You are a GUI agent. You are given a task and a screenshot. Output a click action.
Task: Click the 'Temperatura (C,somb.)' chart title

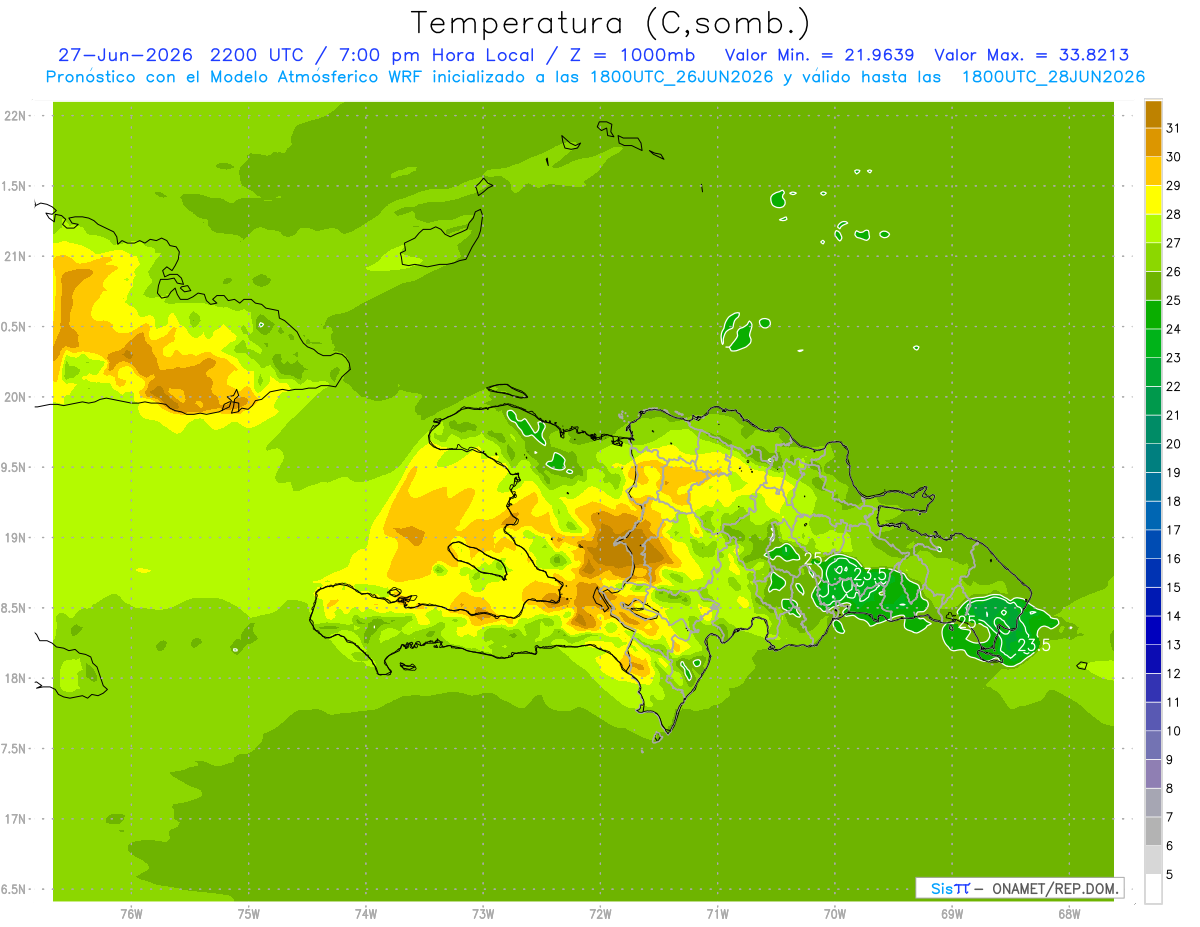(x=611, y=22)
